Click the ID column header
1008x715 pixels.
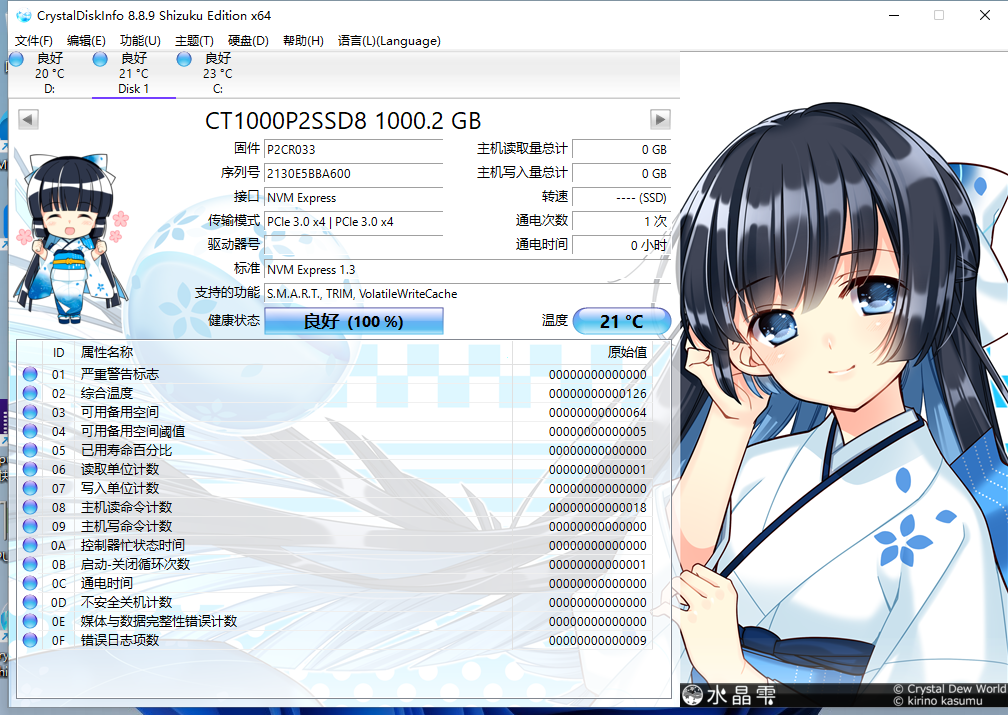point(58,352)
